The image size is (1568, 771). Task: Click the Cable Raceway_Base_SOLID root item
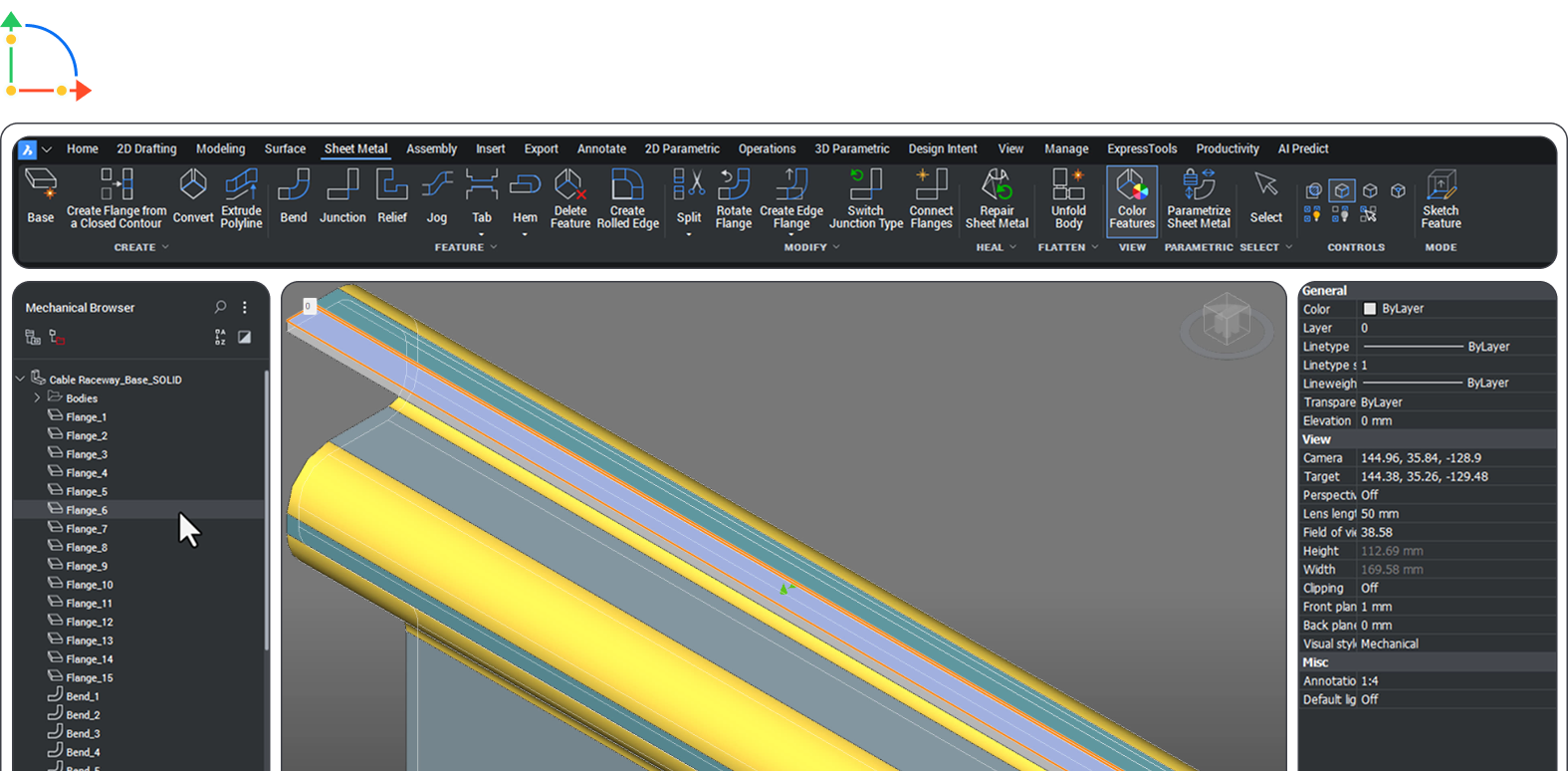pos(115,380)
